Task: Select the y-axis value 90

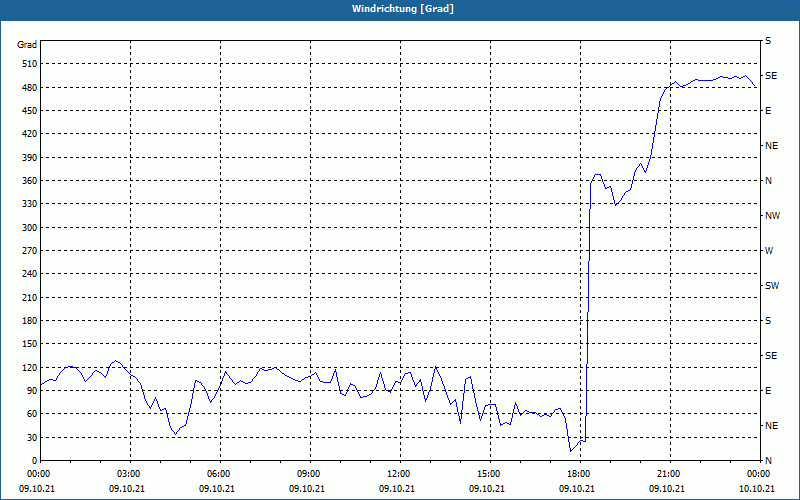Action: [32, 390]
